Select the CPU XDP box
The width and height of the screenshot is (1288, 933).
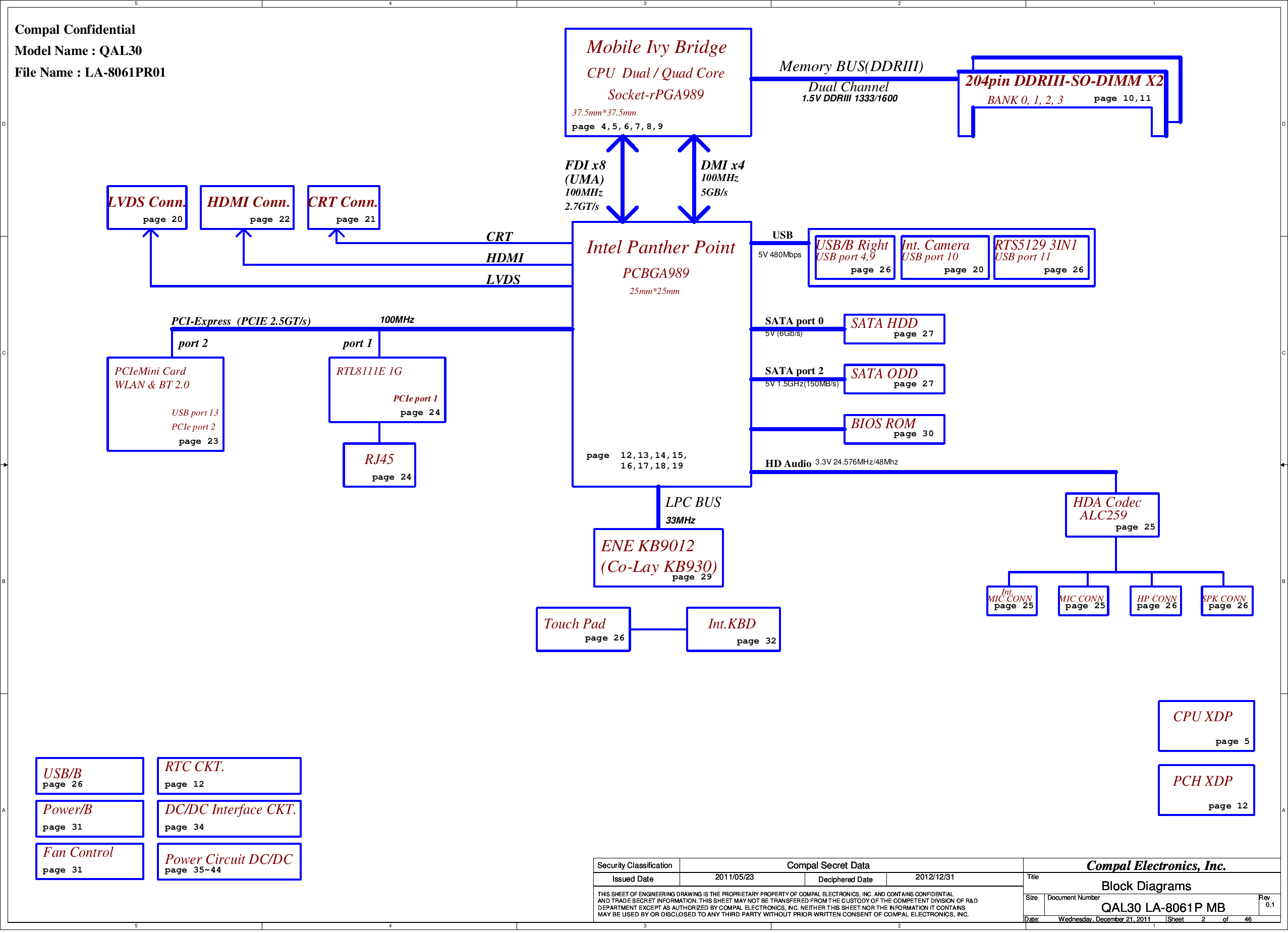tap(1206, 726)
